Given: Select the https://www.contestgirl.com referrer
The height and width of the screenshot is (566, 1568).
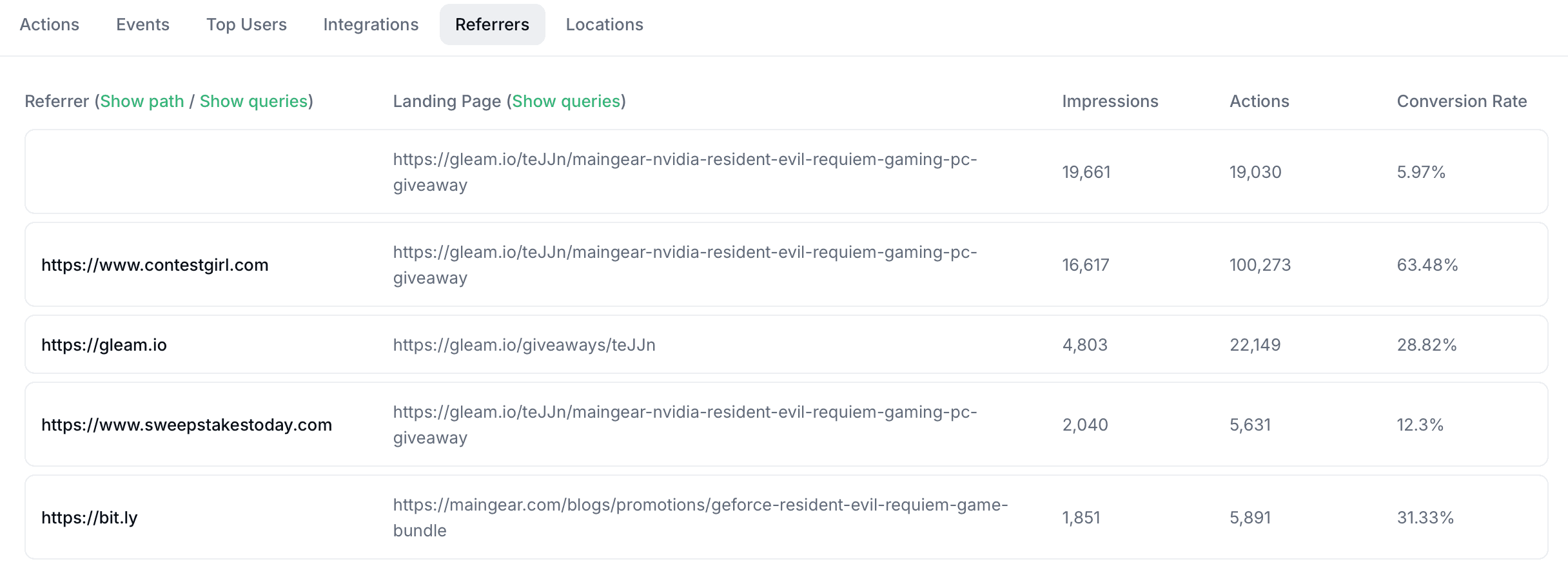Looking at the screenshot, I should 155,265.
